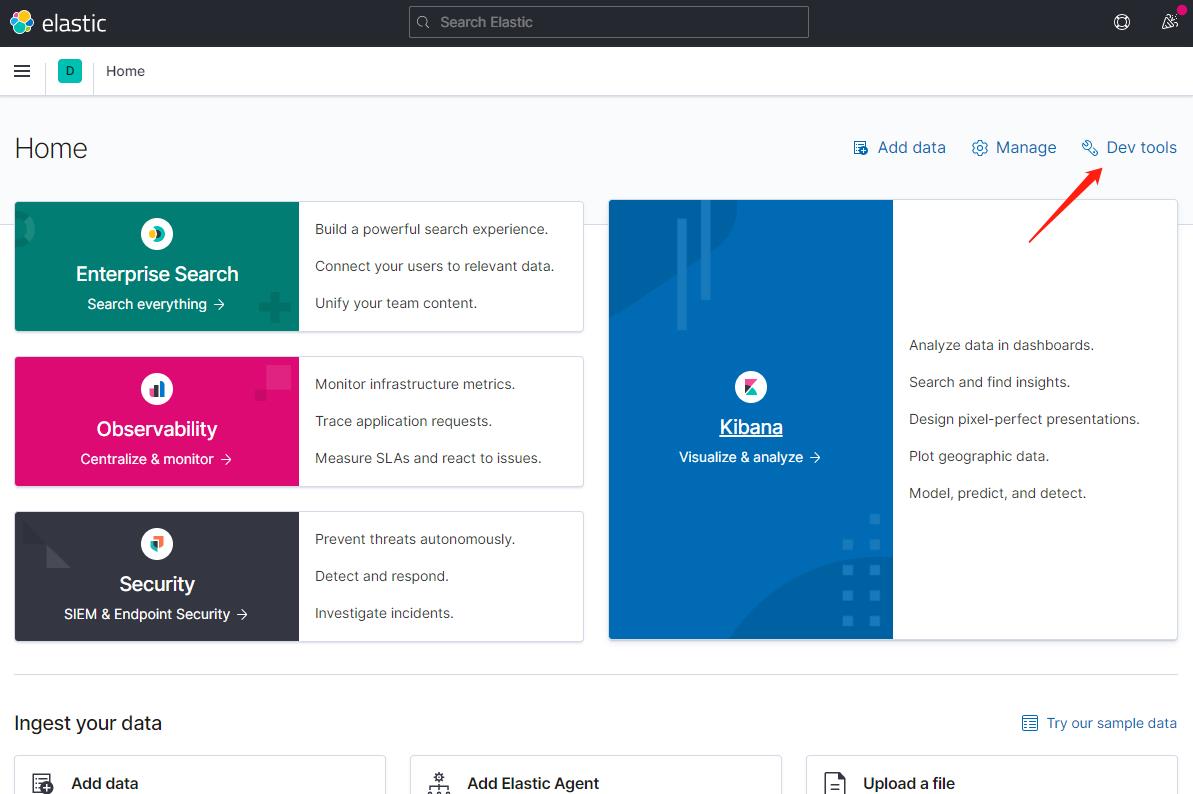
Task: Open the Kibana title link
Action: point(751,427)
